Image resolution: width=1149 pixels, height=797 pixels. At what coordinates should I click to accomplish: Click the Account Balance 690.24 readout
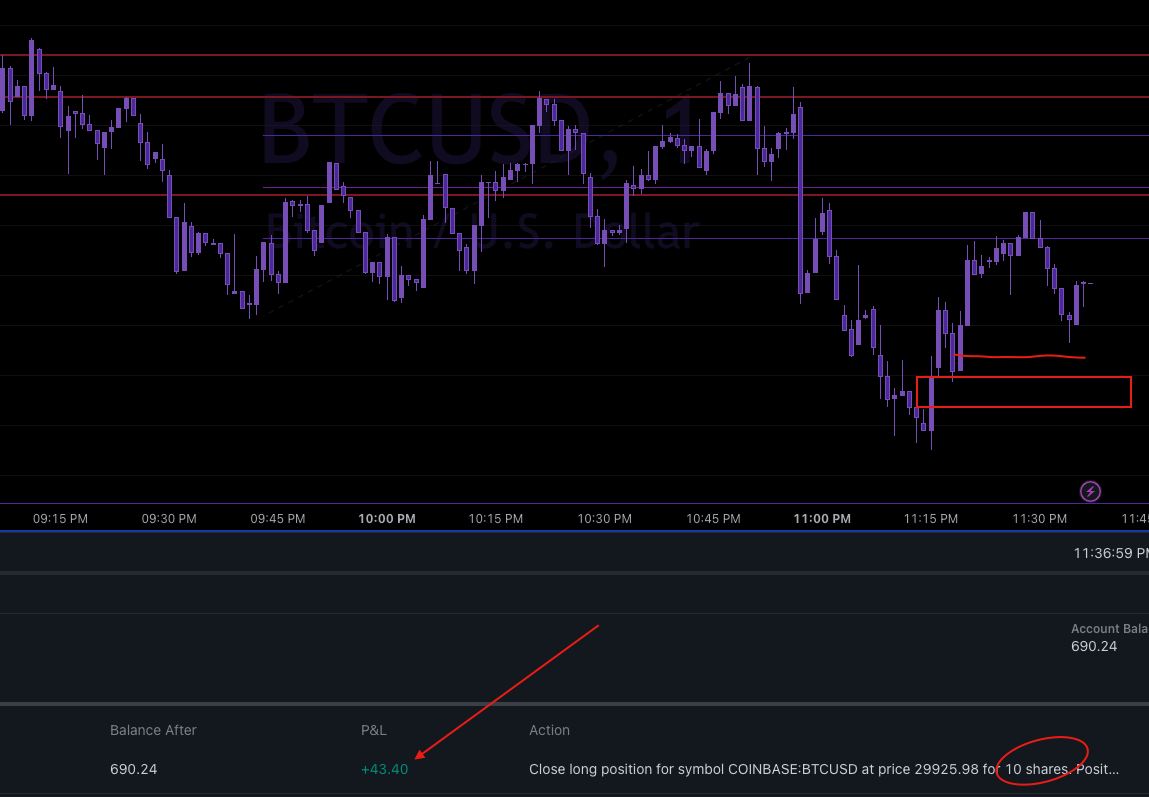coord(1093,646)
